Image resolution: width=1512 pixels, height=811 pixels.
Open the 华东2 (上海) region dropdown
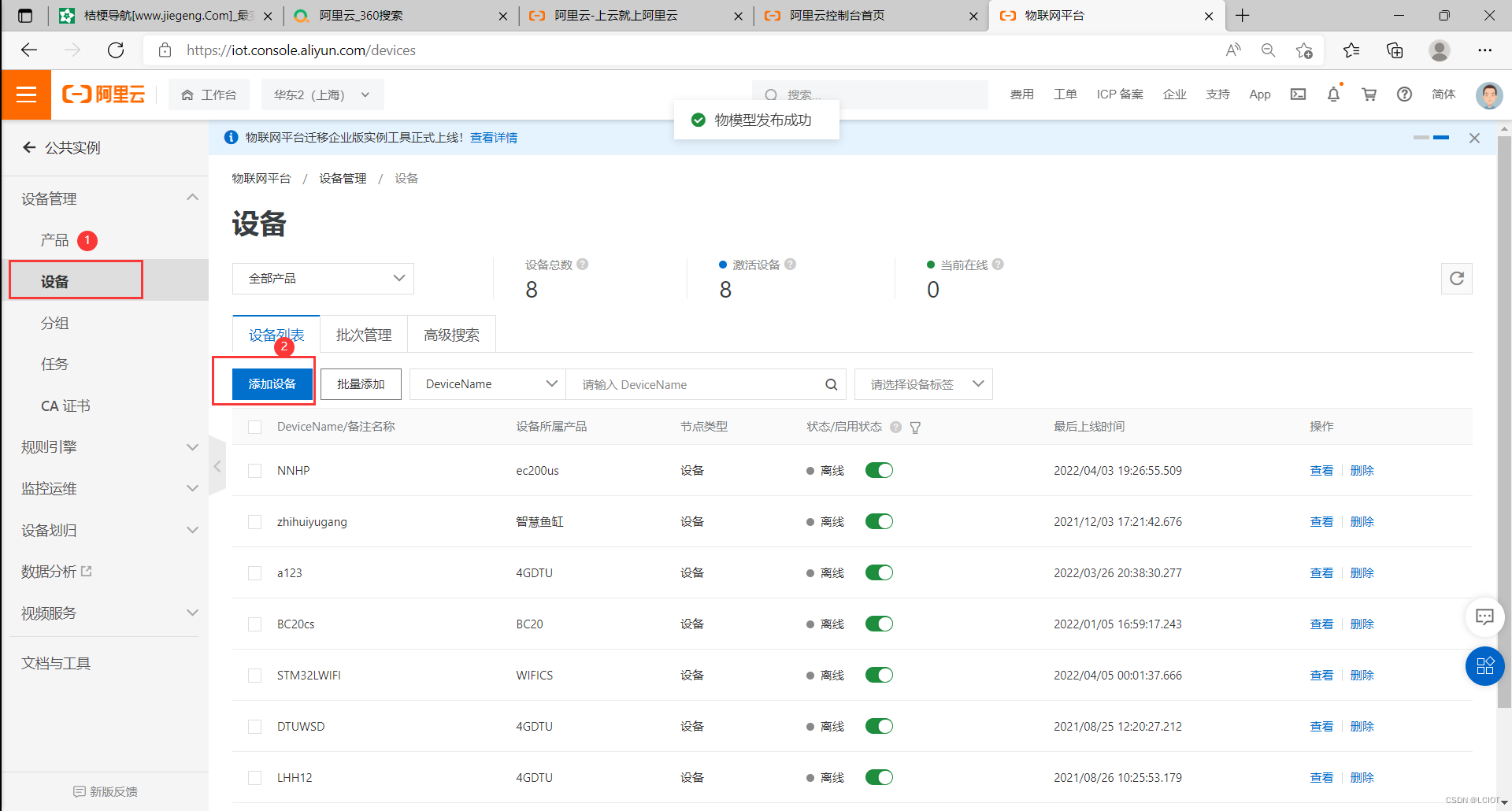(322, 94)
